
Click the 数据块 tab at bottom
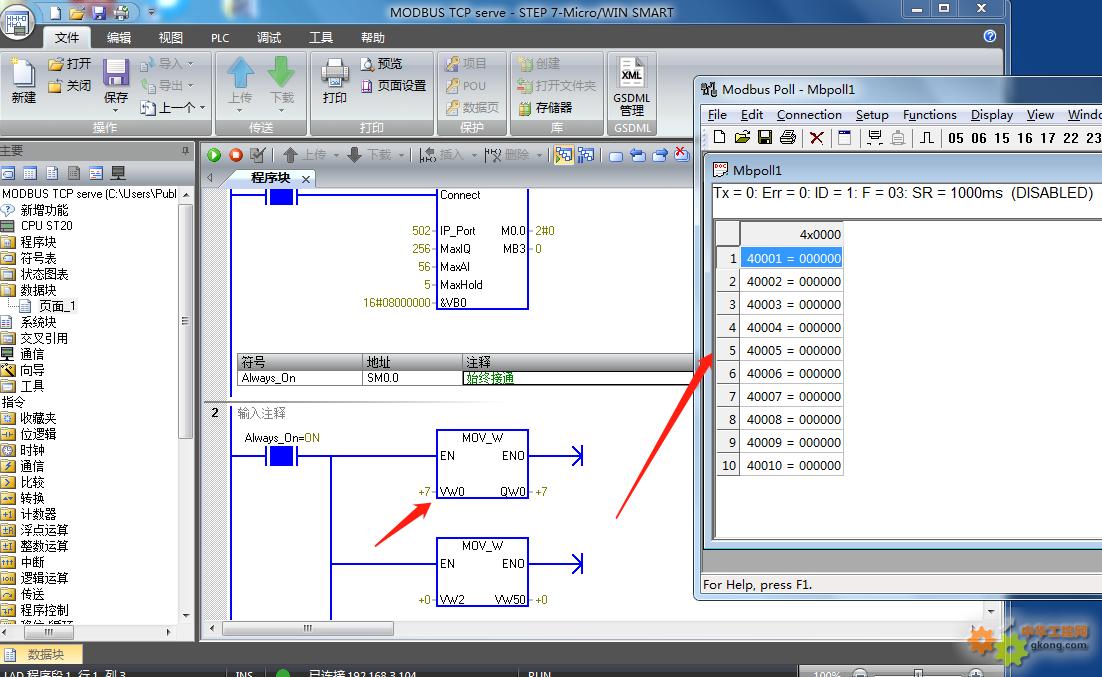[41, 655]
